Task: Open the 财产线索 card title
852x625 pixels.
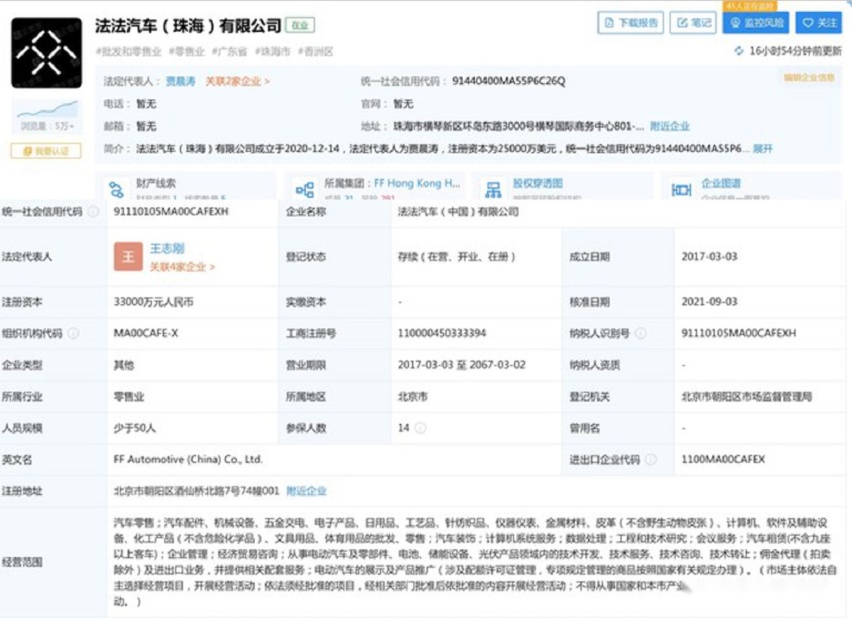Action: (156, 183)
